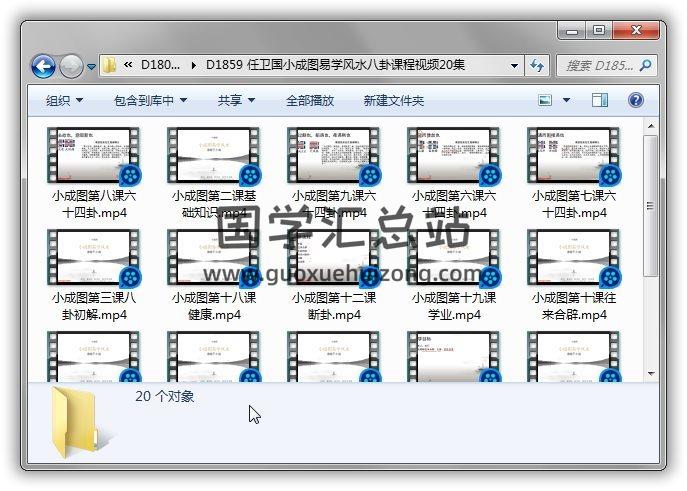The height and width of the screenshot is (491, 687).
Task: Click the 全部播放 button
Action: click(310, 100)
